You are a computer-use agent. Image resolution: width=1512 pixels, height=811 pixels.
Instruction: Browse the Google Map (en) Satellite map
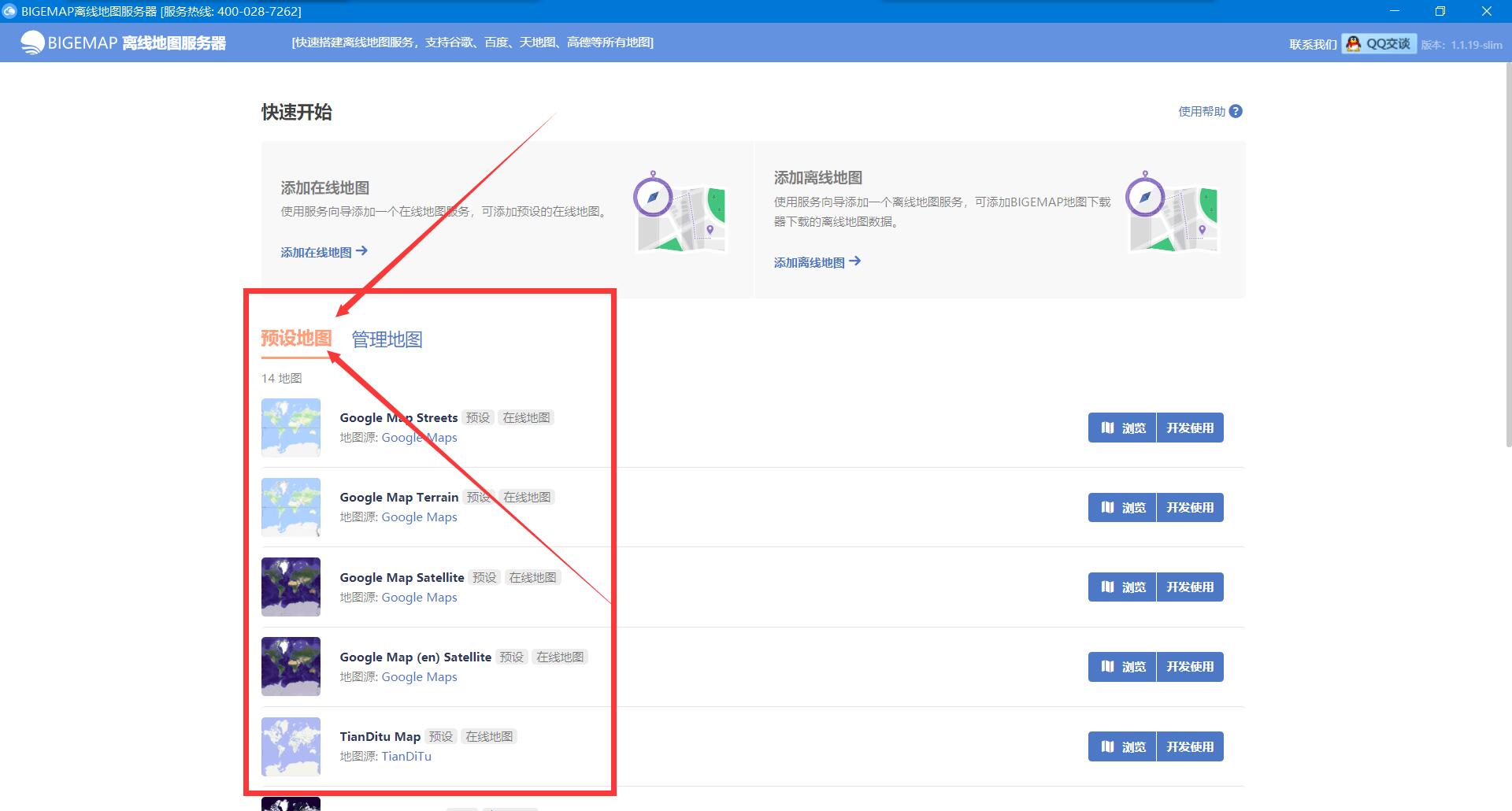coord(1122,667)
